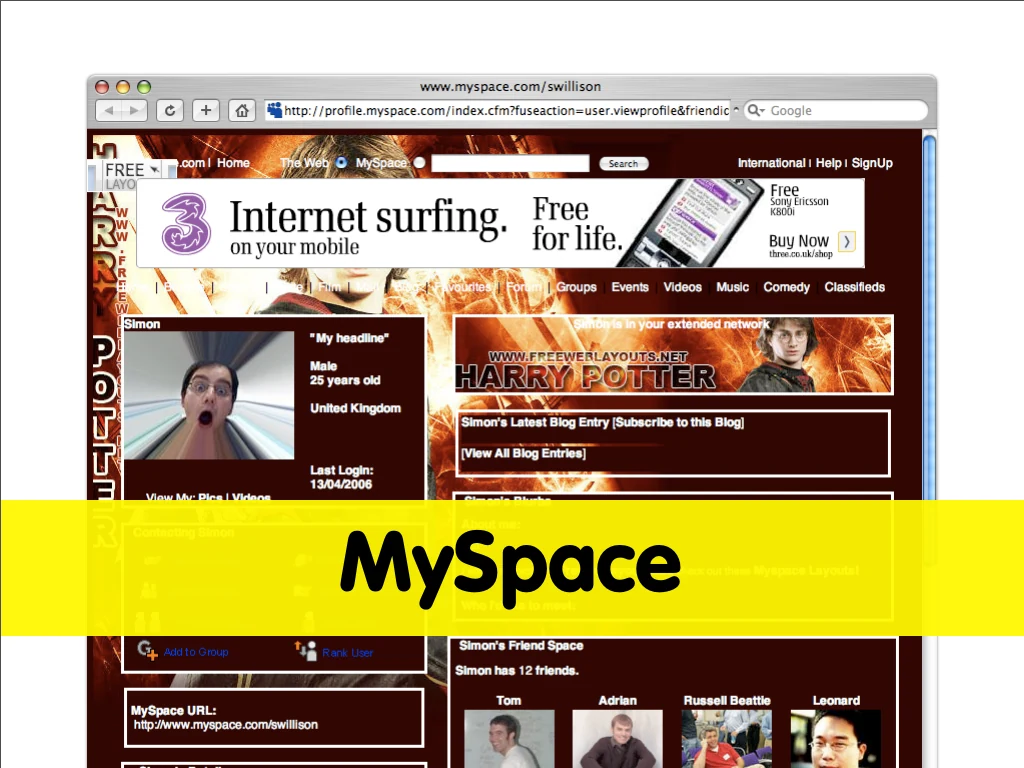This screenshot has height=768, width=1024.
Task: Go to MySpace Home link
Action: click(233, 163)
